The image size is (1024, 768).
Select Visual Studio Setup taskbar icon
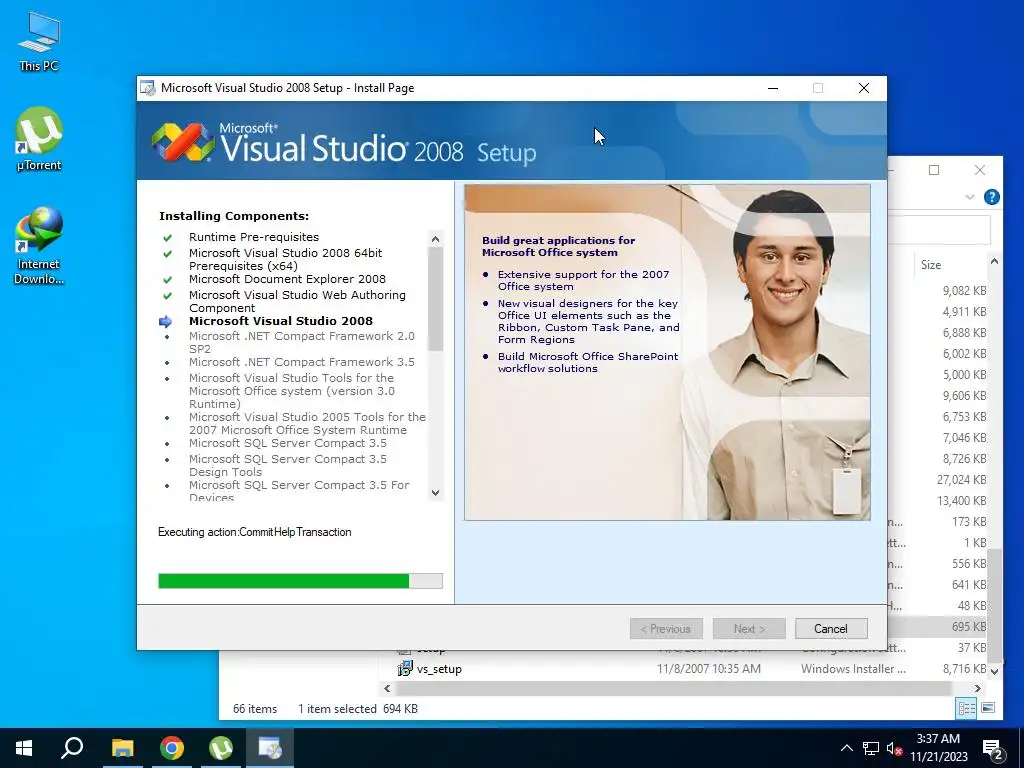(x=270, y=748)
